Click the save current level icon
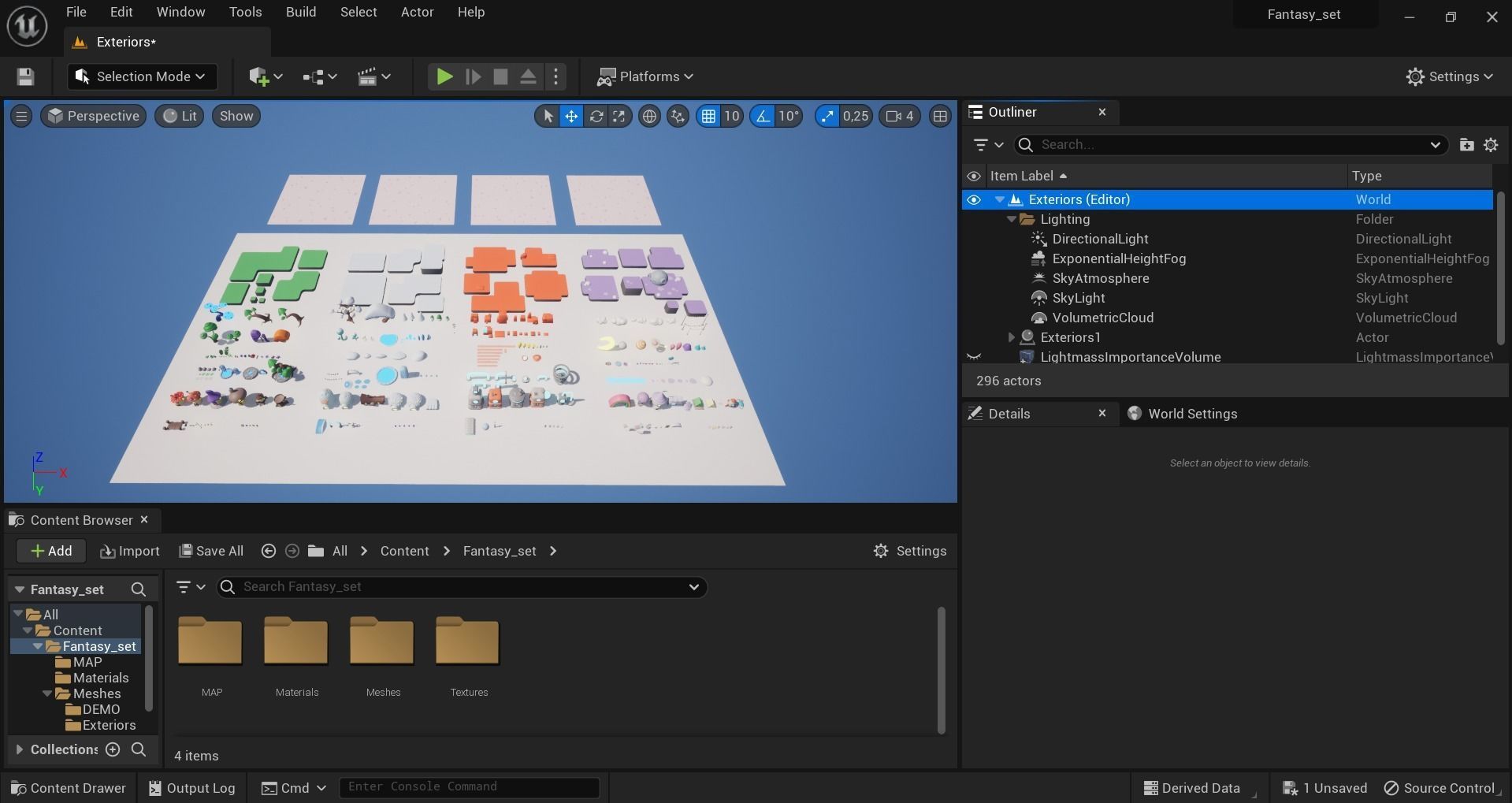1512x803 pixels. 25,76
